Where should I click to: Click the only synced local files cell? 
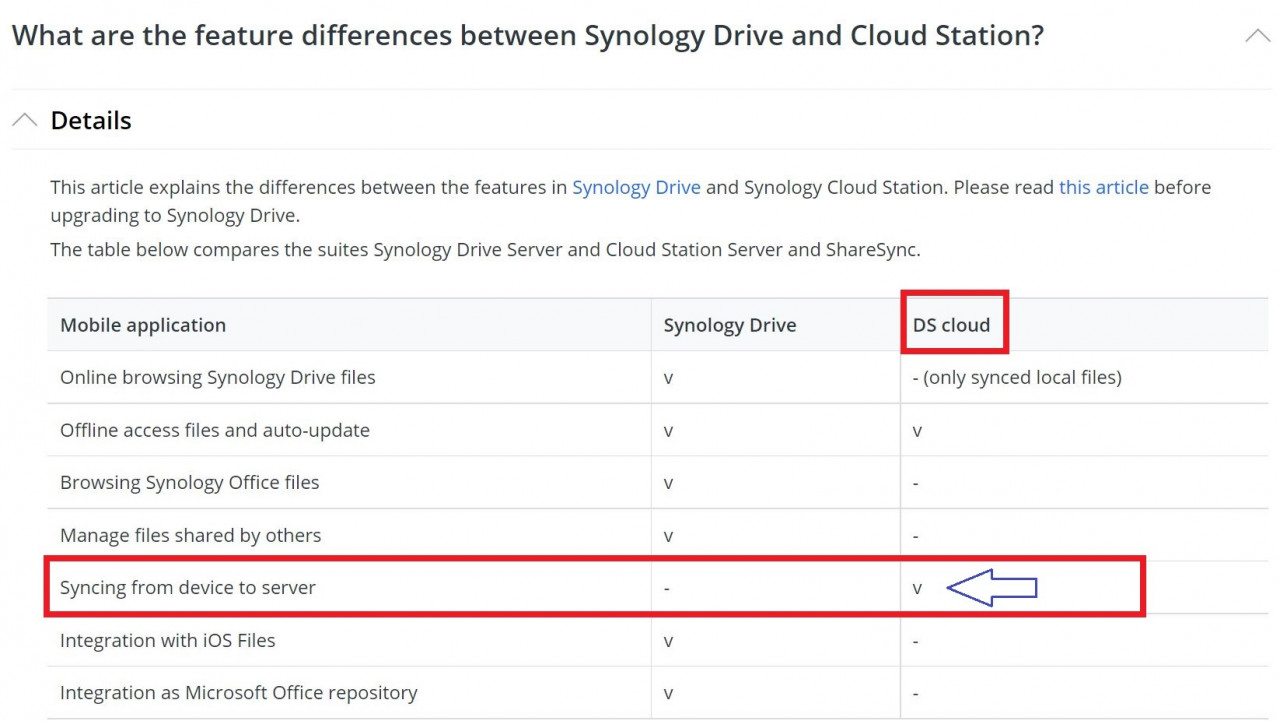point(1016,377)
